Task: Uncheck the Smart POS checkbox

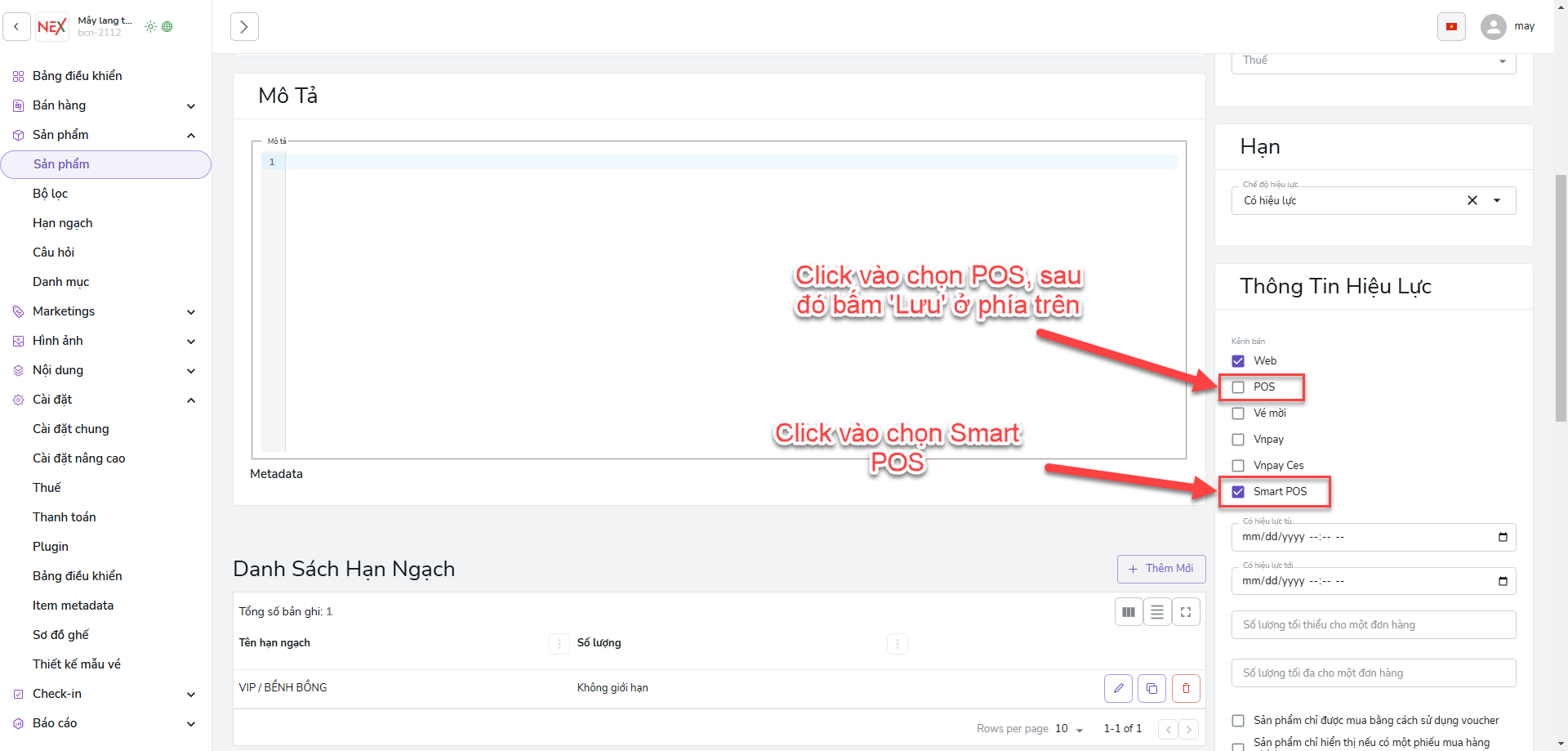Action: point(1238,492)
